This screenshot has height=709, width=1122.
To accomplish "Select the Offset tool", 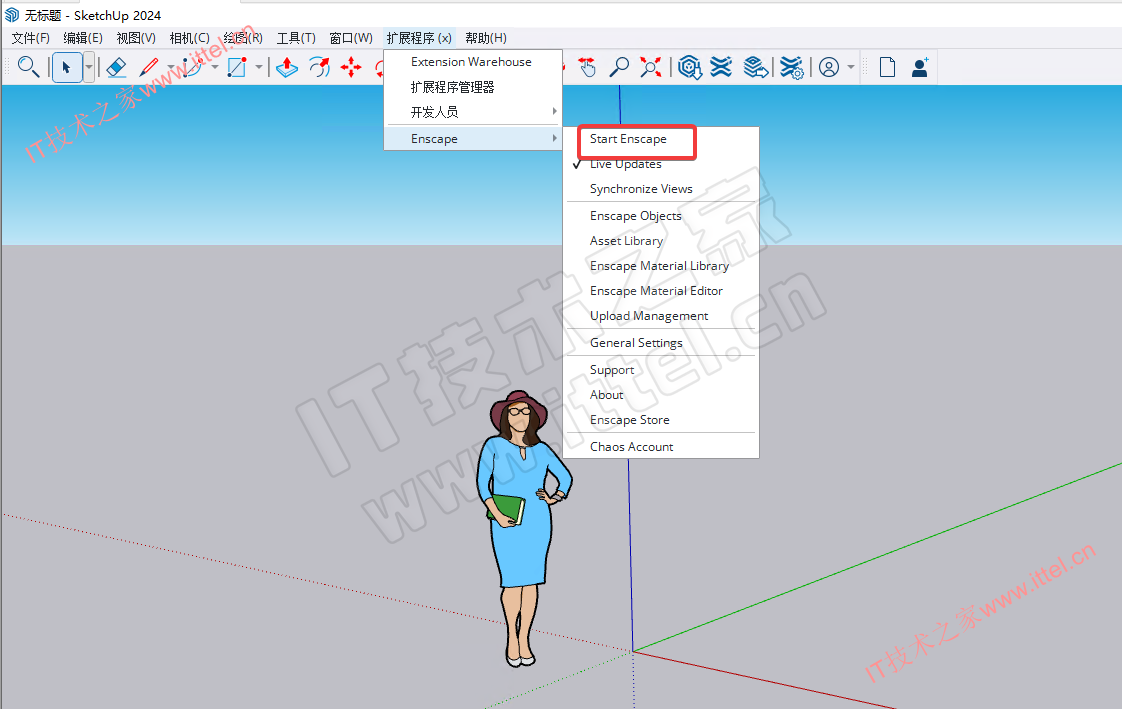I will click(319, 67).
